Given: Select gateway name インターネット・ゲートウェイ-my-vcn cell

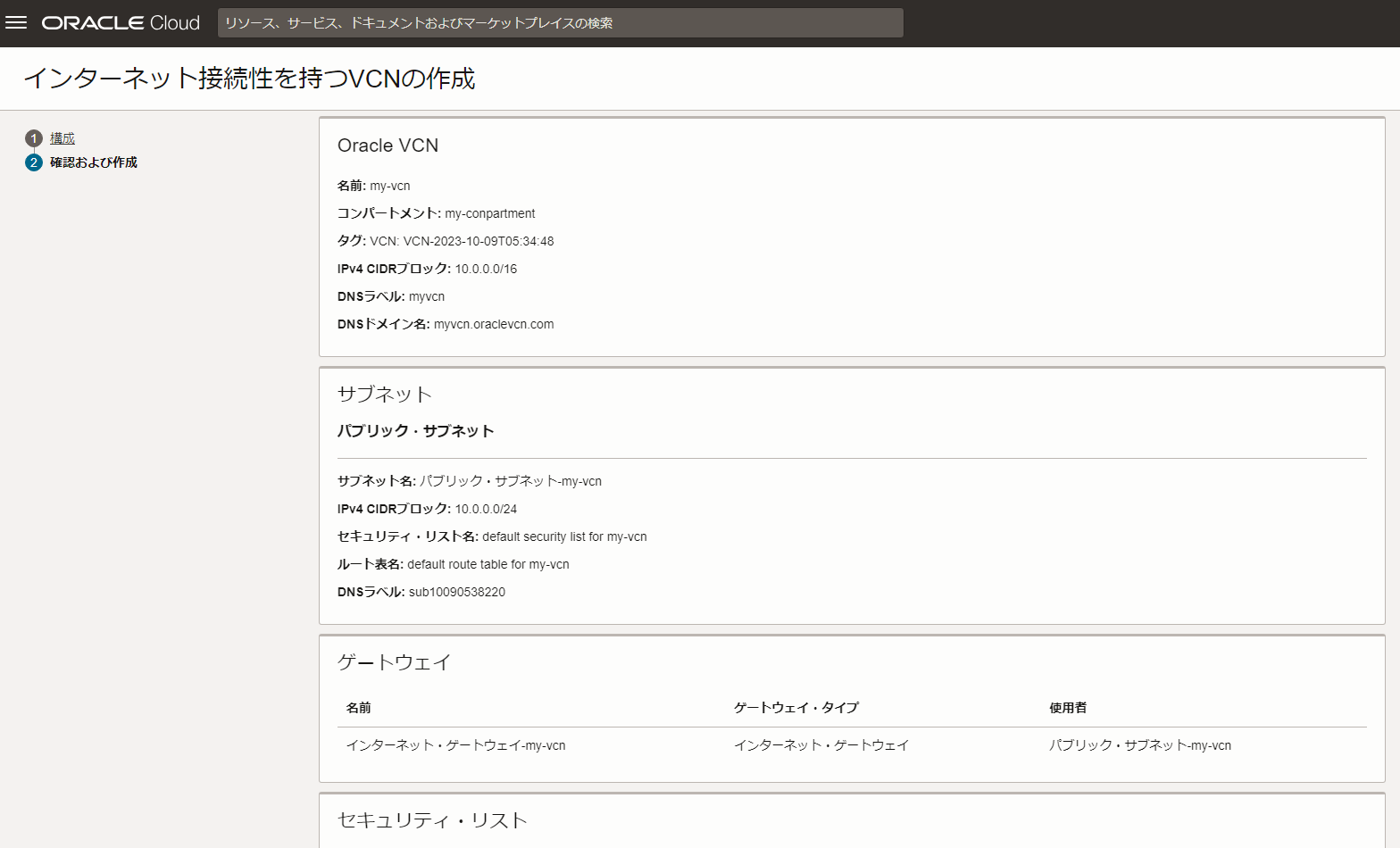Looking at the screenshot, I should point(456,745).
